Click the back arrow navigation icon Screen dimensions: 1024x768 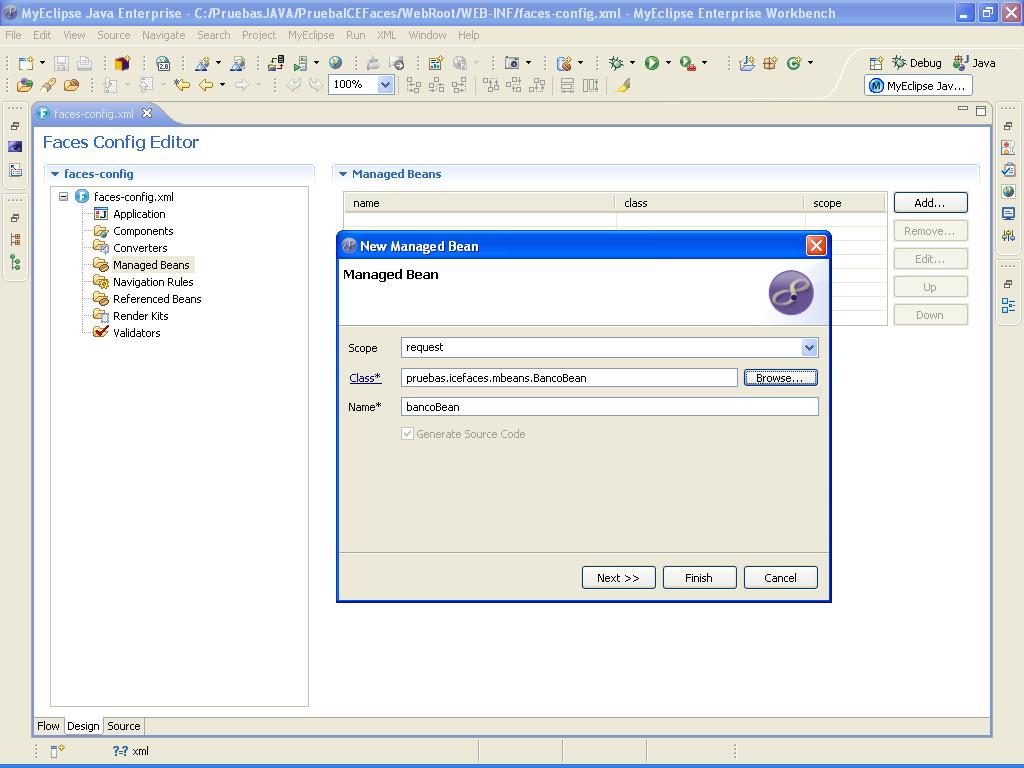206,84
